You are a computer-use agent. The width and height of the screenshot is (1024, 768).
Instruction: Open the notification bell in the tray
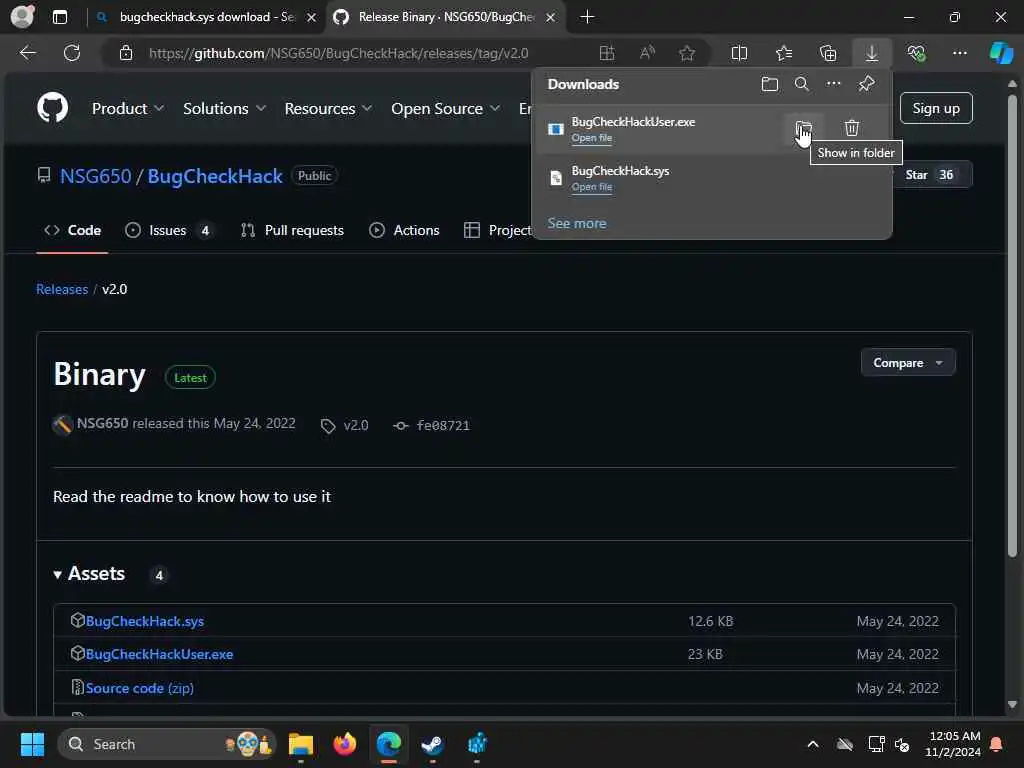(x=996, y=744)
